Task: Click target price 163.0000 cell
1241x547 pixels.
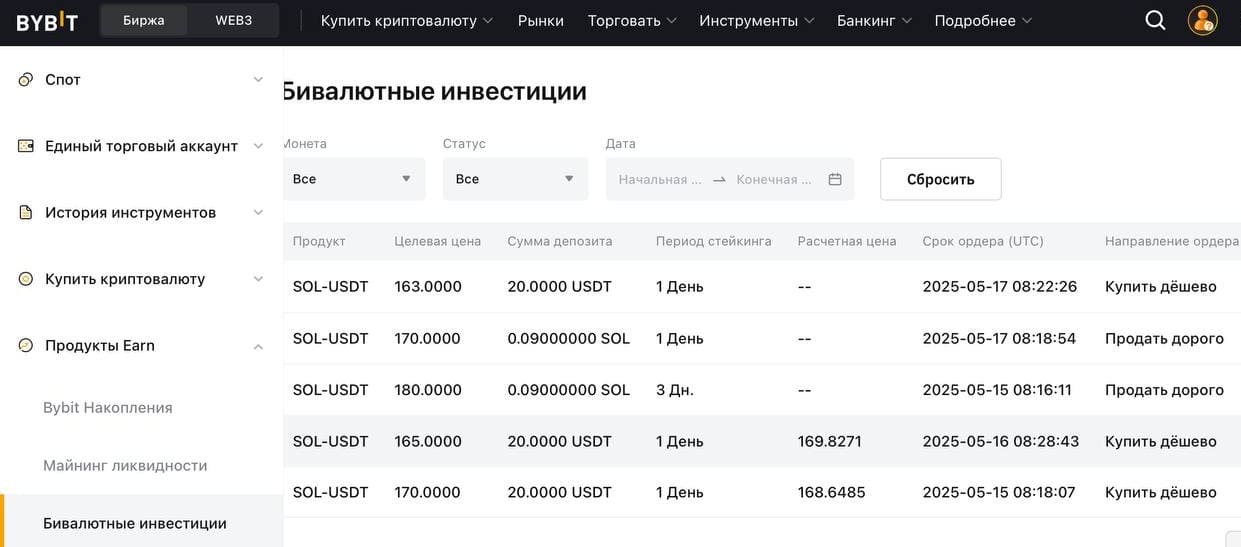Action: (428, 287)
